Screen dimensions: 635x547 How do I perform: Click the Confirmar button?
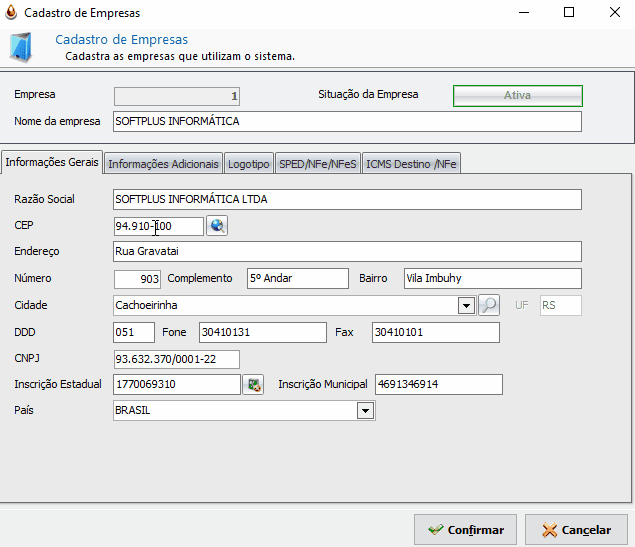coord(465,530)
